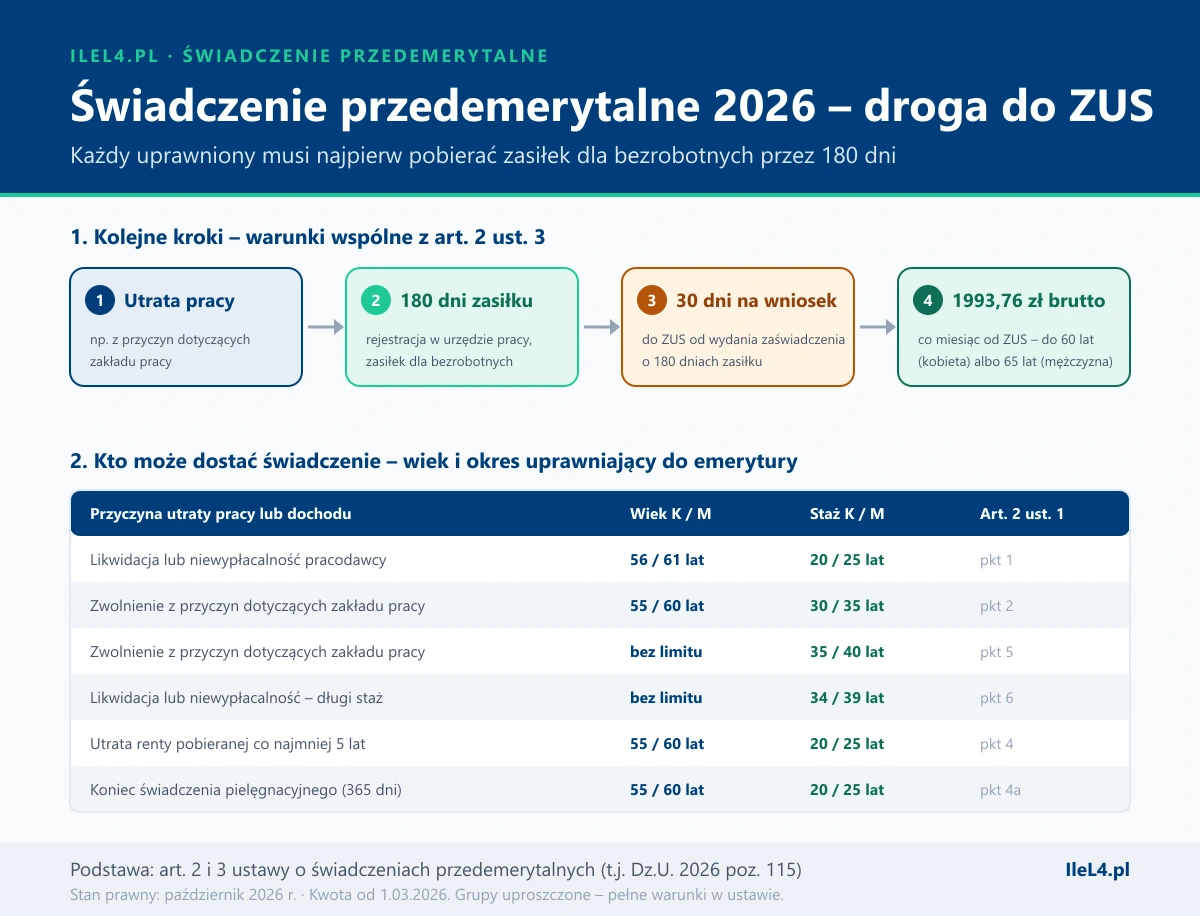This screenshot has width=1200, height=916.
Task: Click the footer note 'Stan prawny: październik 2026 r.'
Action: pos(426,895)
